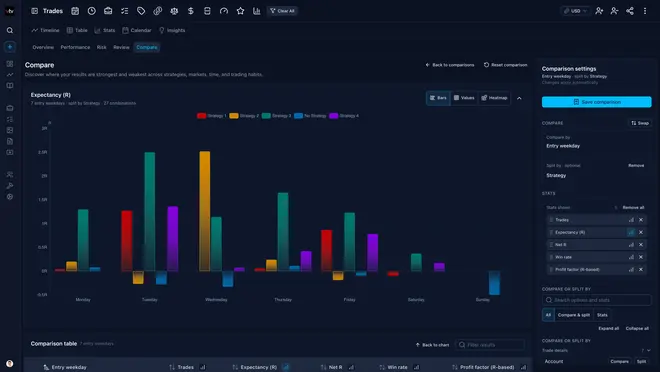Click the balance scale filter icon
The width and height of the screenshot is (660, 372).
[x=174, y=11]
